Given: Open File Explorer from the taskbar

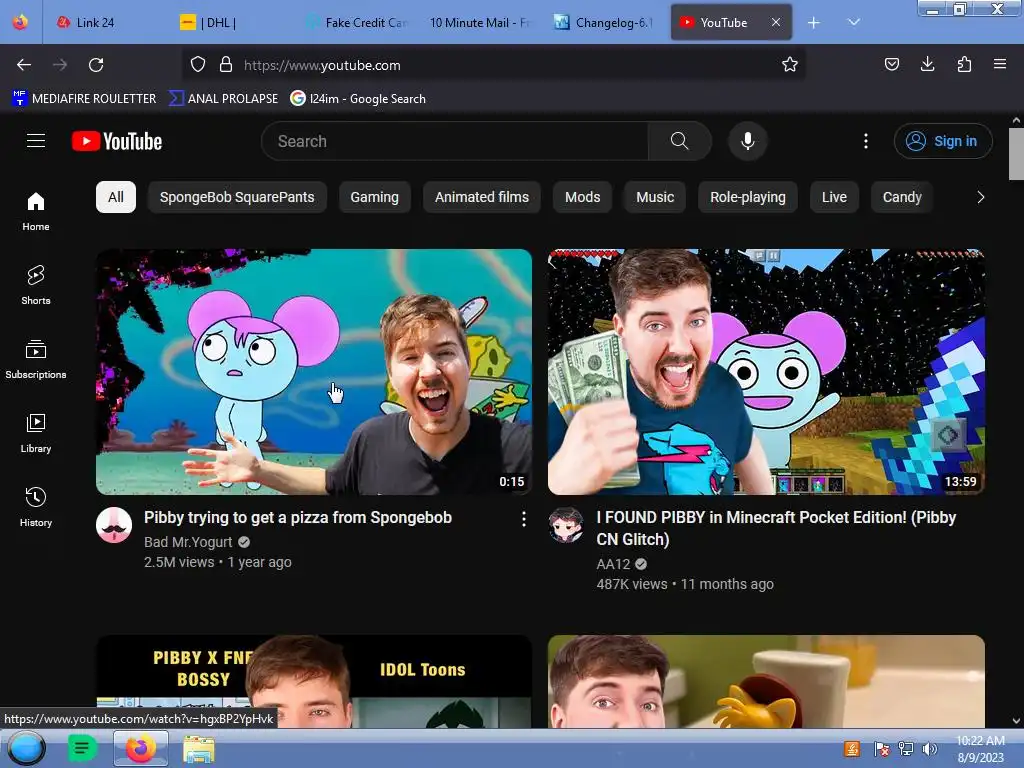Looking at the screenshot, I should pos(199,749).
